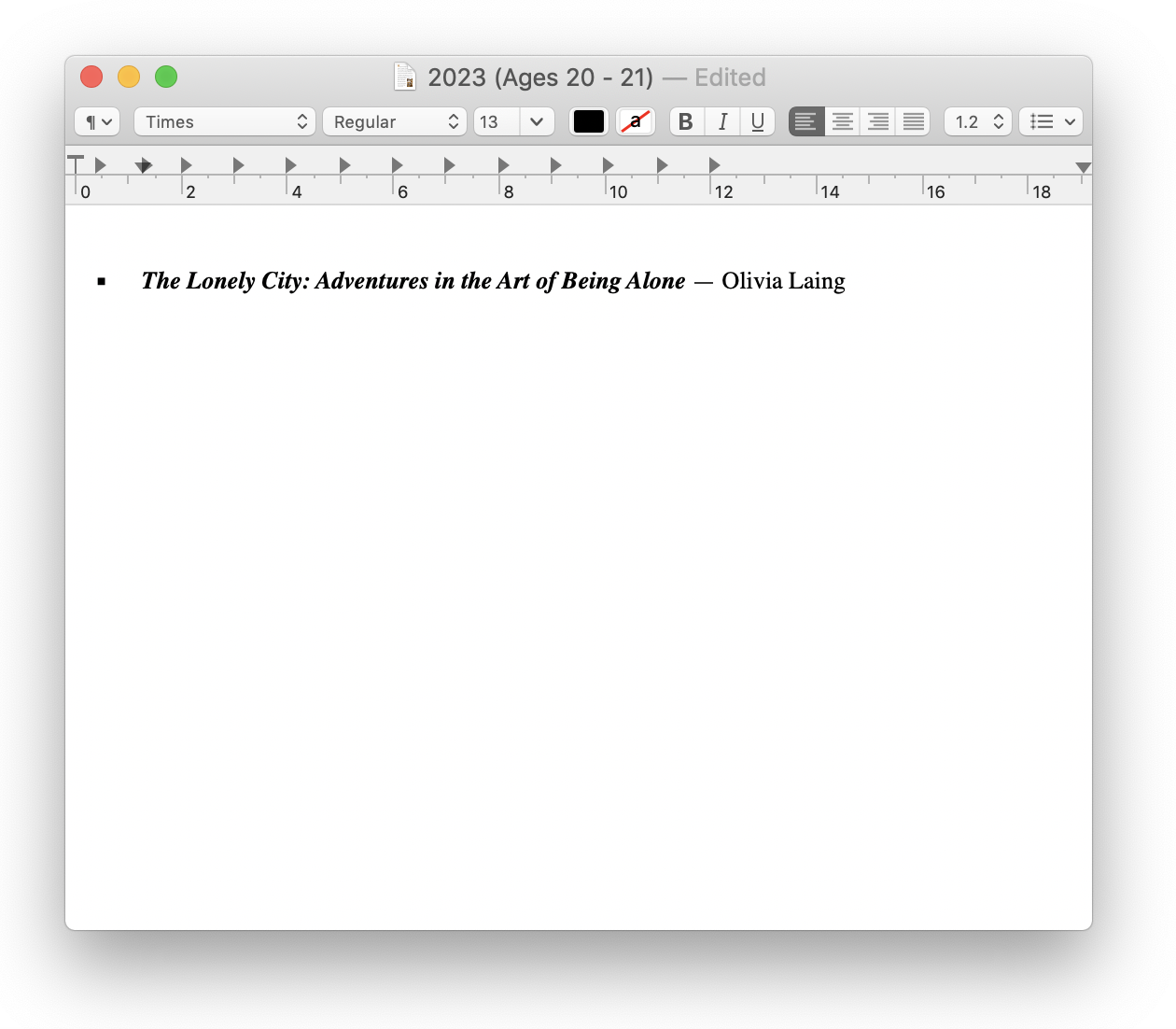The height and width of the screenshot is (1029, 1176).
Task: Click the window title 2023 (Ages 20 - 21)
Action: 540,78
